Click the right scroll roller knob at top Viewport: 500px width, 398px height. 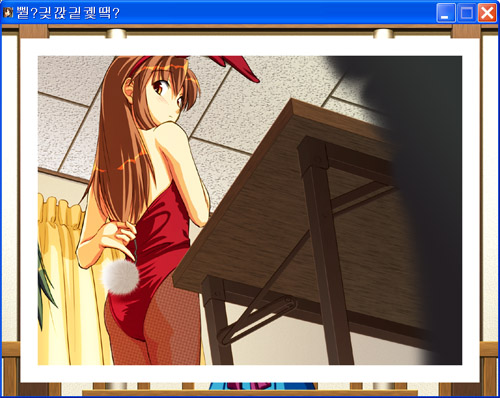pos(384,33)
